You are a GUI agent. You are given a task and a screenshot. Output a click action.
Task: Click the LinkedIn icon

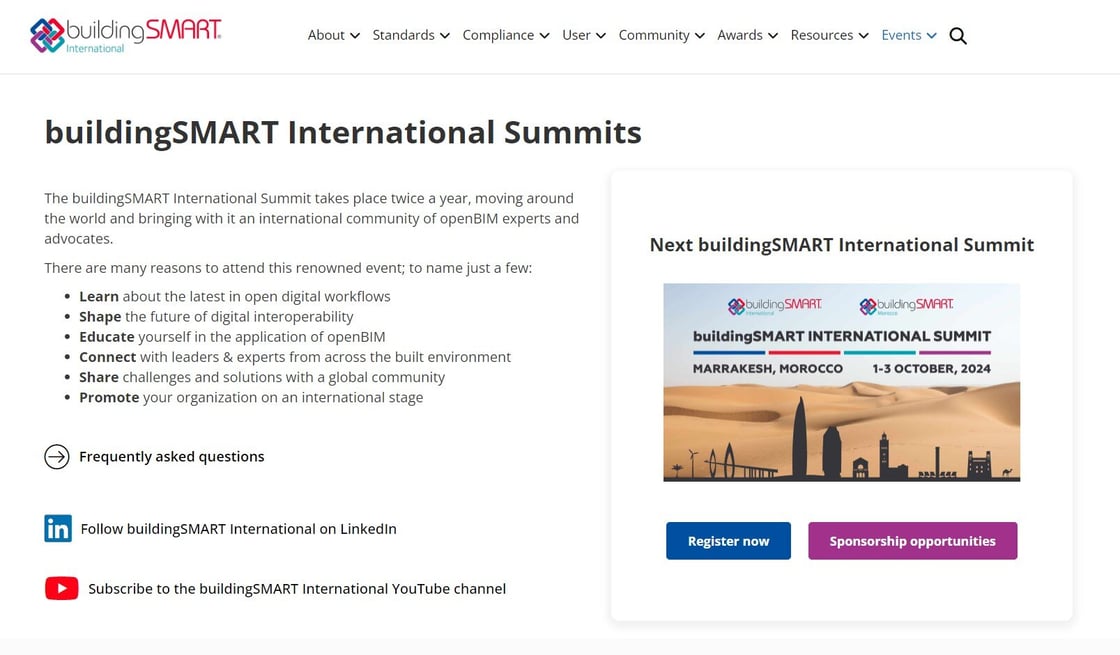(58, 529)
